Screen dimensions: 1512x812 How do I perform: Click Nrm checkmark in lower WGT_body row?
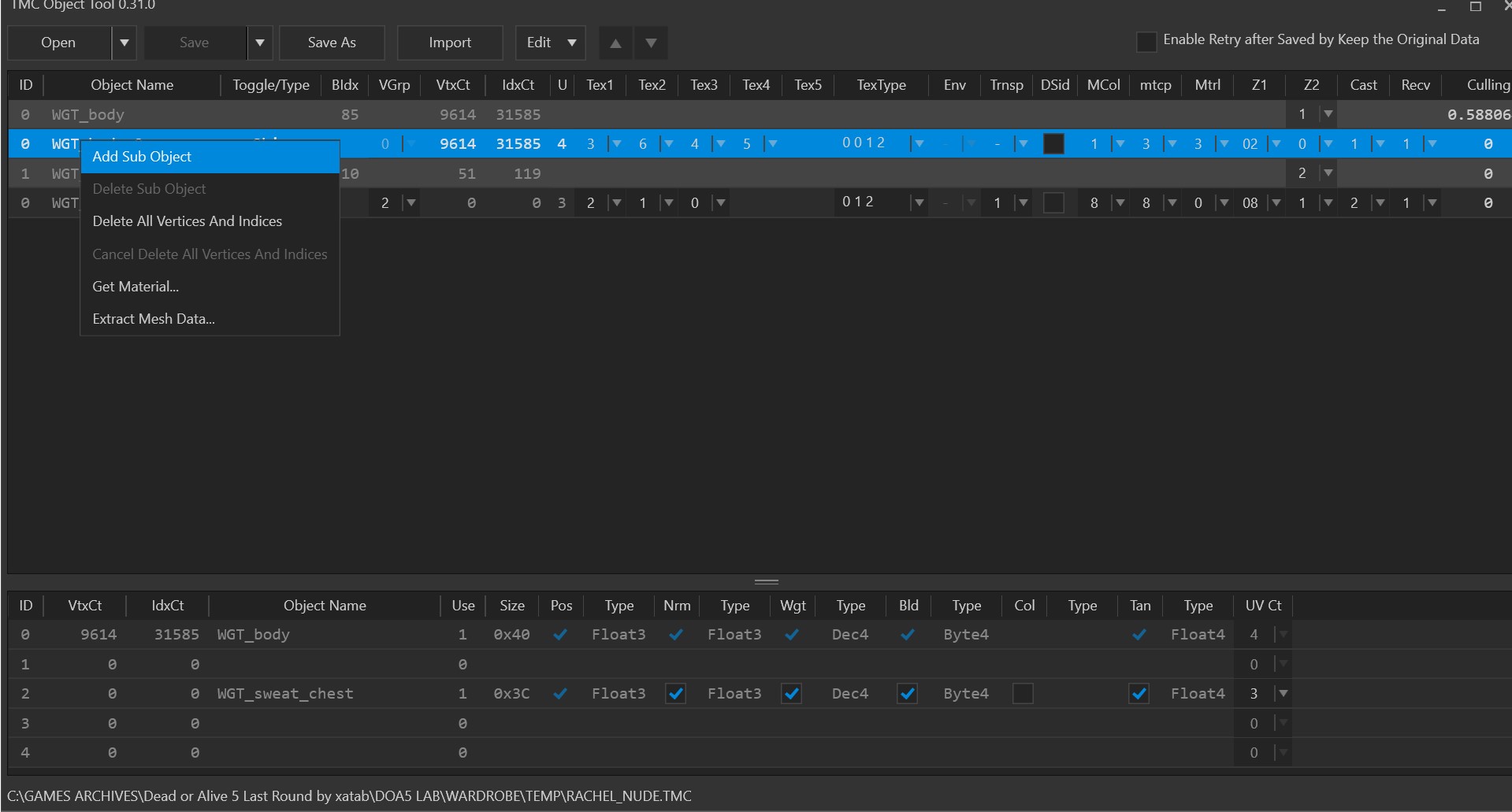coord(675,635)
